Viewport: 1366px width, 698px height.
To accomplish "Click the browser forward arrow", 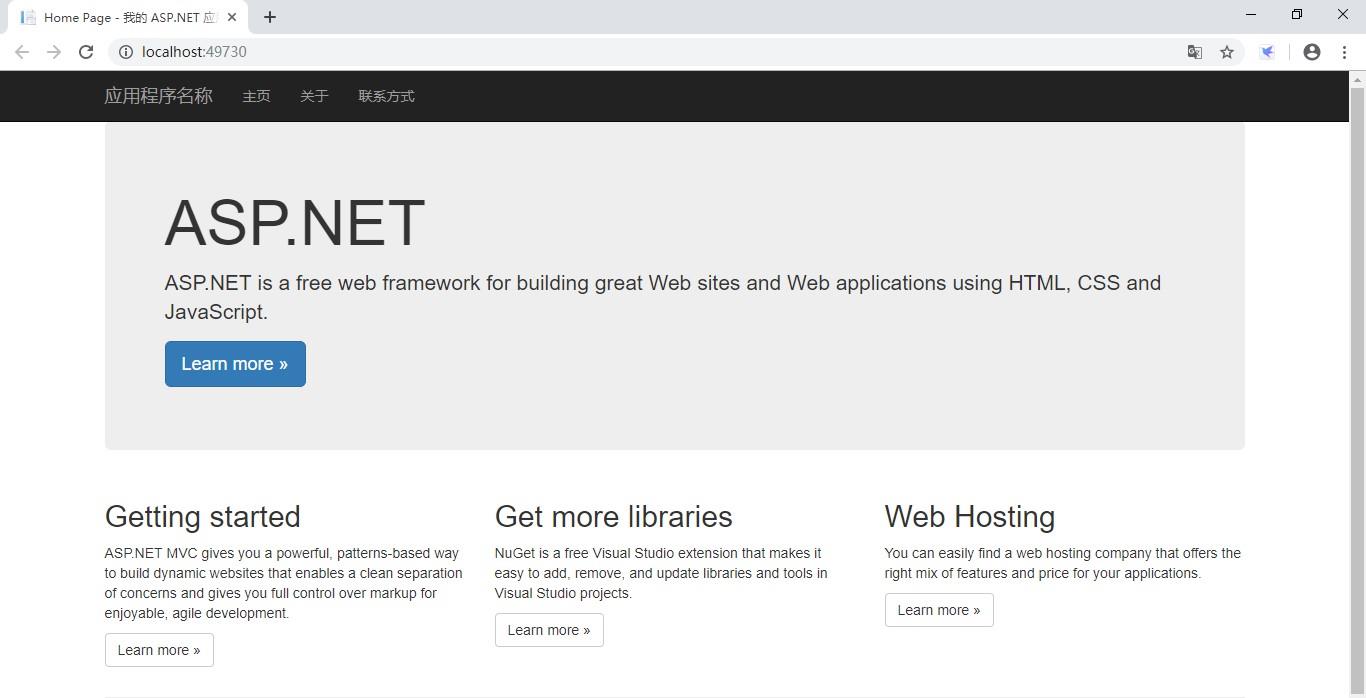I will pos(54,52).
